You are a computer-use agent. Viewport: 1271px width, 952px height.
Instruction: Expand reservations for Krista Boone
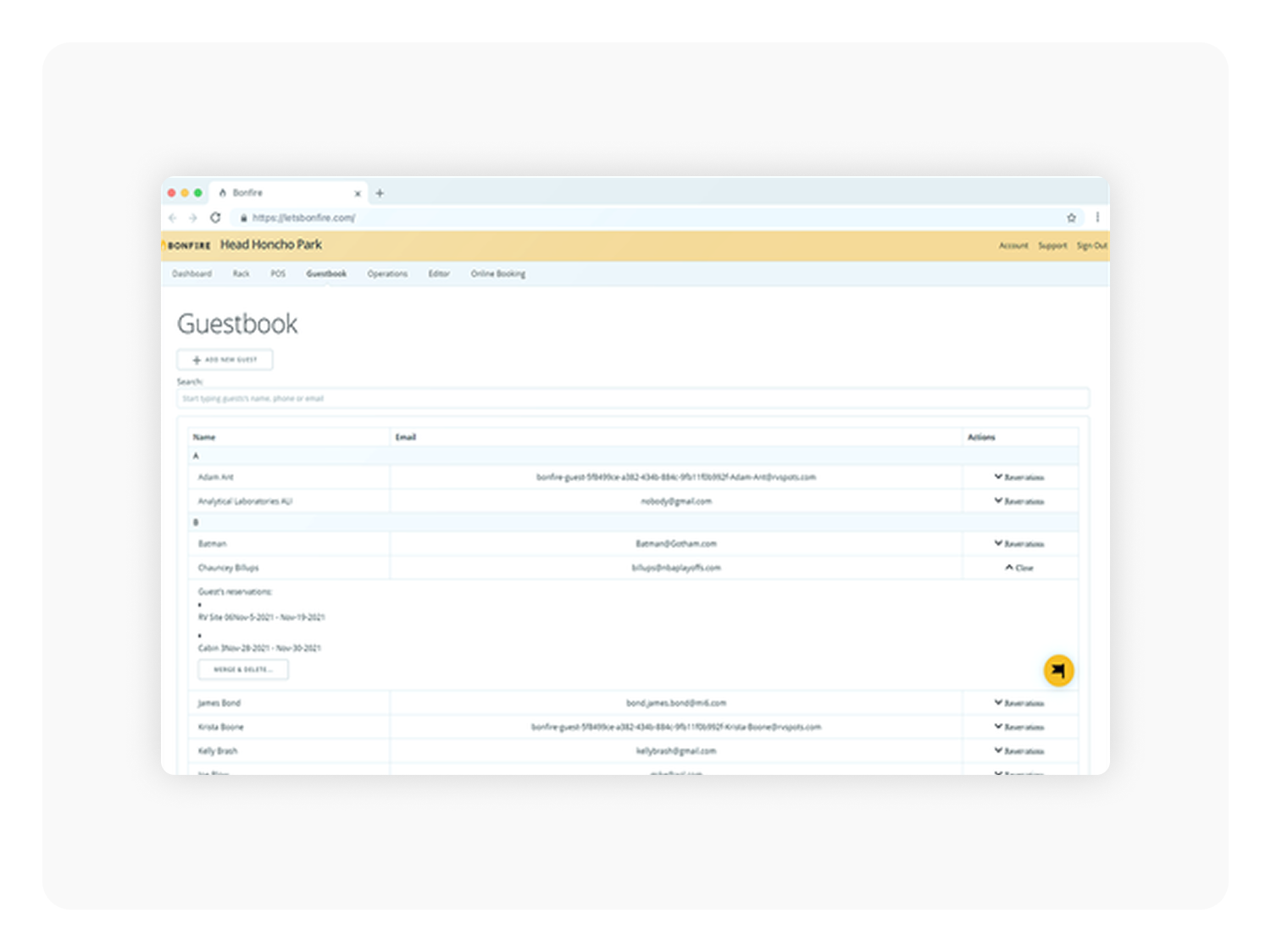pyautogui.click(x=1019, y=727)
